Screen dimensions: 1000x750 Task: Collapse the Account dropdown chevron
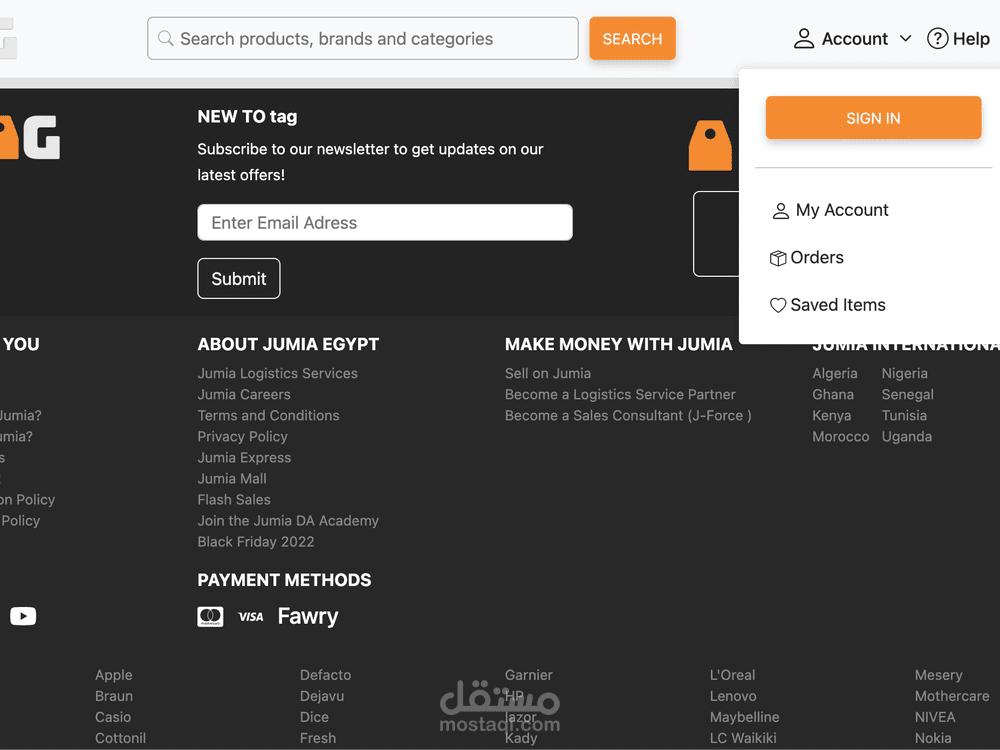point(906,39)
